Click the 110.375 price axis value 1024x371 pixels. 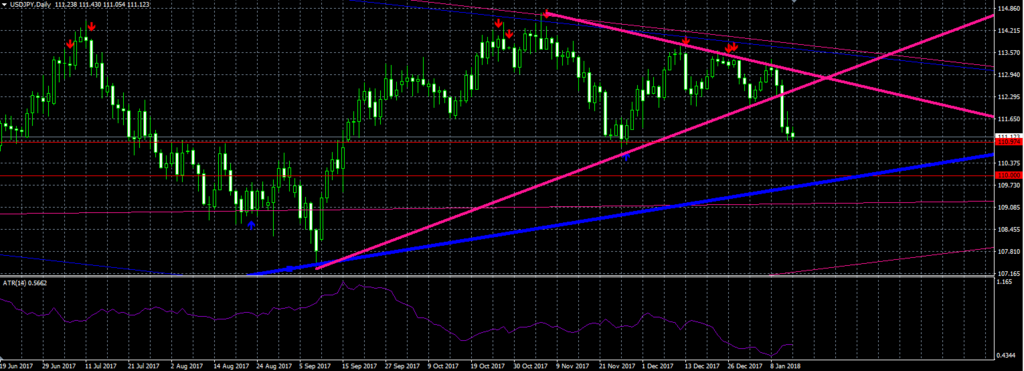(1009, 163)
